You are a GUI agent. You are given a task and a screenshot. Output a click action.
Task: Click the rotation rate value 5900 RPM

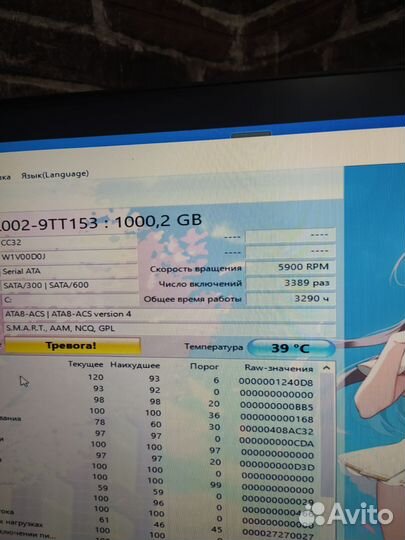click(x=291, y=267)
